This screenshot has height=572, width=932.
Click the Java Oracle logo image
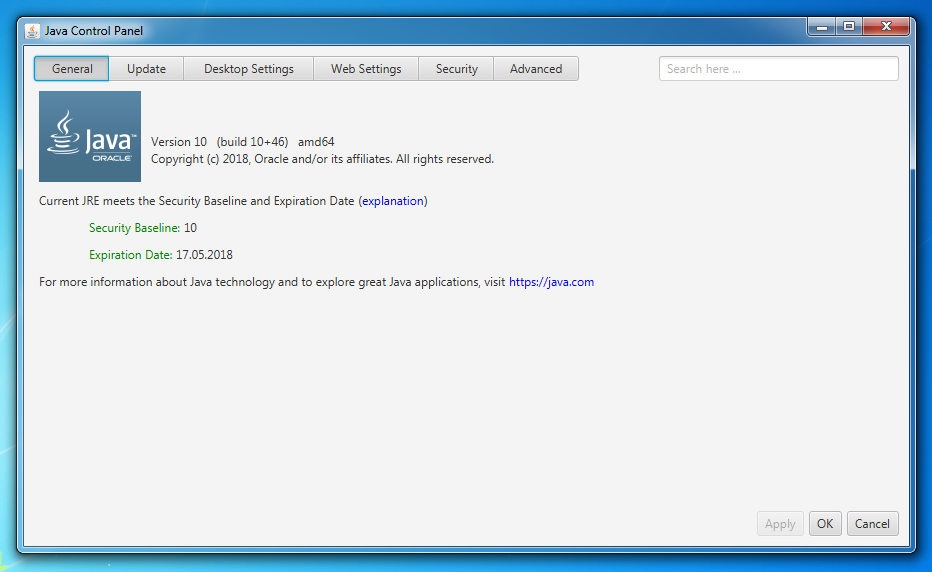click(x=90, y=136)
